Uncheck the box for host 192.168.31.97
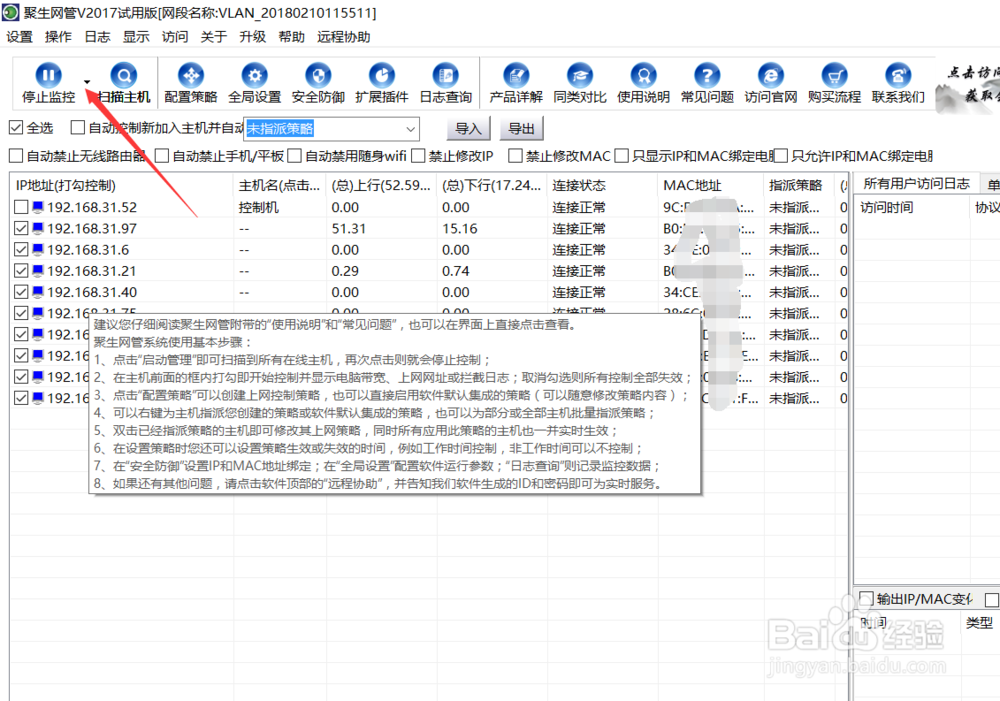The width and height of the screenshot is (1000, 701). tap(21, 228)
